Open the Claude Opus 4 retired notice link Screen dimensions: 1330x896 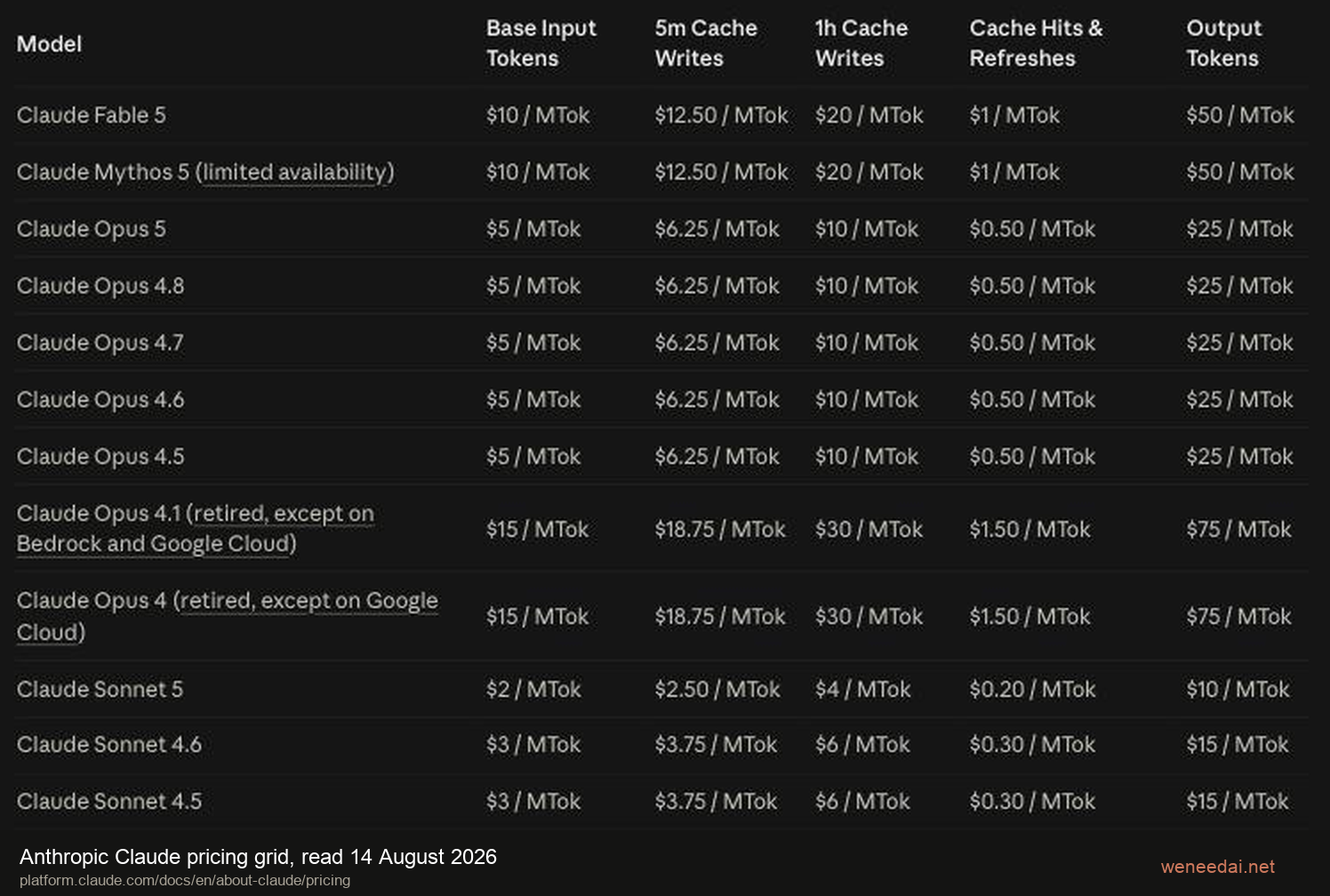(228, 616)
